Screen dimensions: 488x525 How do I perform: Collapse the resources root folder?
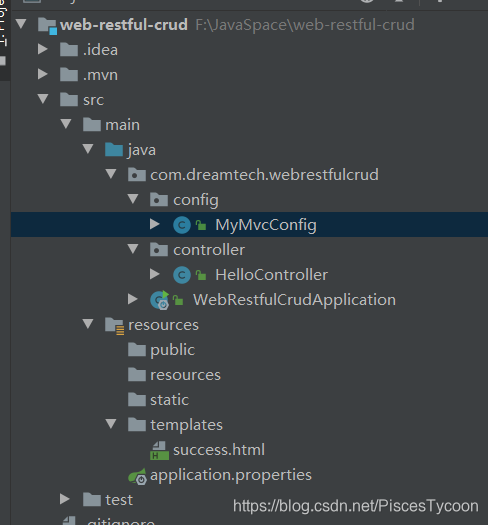(x=88, y=324)
